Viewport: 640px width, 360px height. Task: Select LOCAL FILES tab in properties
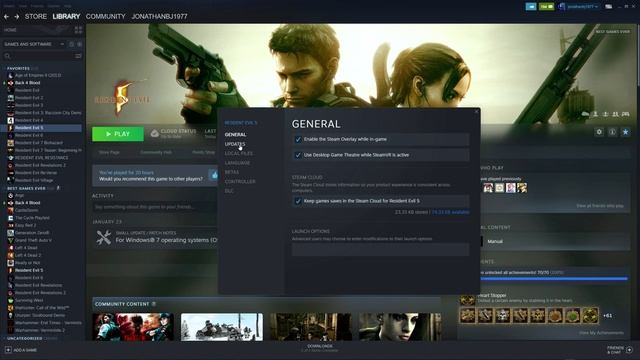click(x=239, y=153)
